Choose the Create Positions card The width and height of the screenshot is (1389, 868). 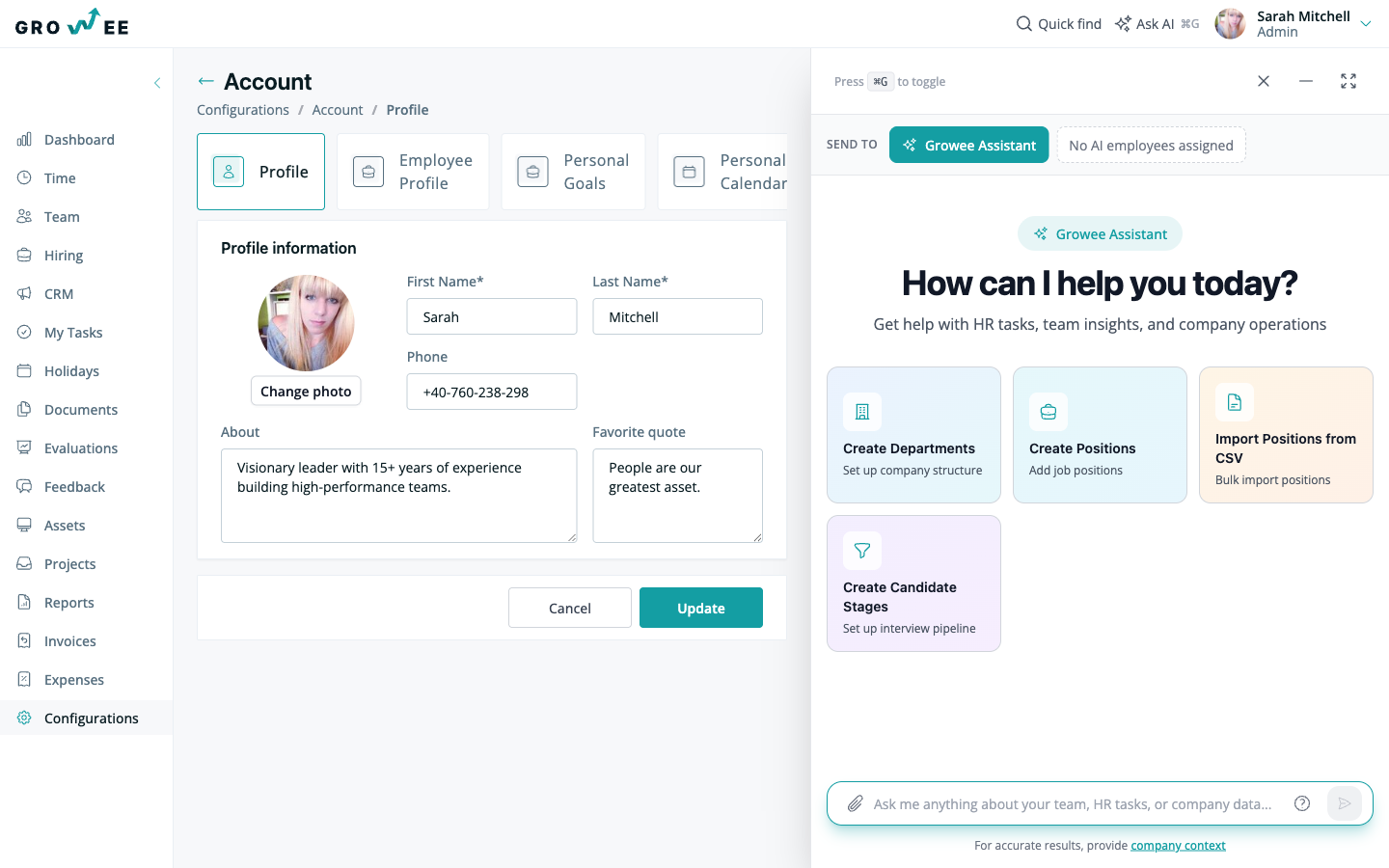(1100, 435)
